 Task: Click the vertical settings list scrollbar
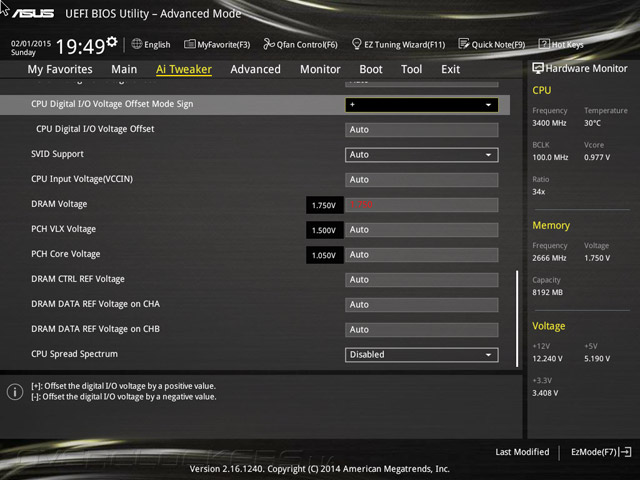pyautogui.click(x=517, y=318)
